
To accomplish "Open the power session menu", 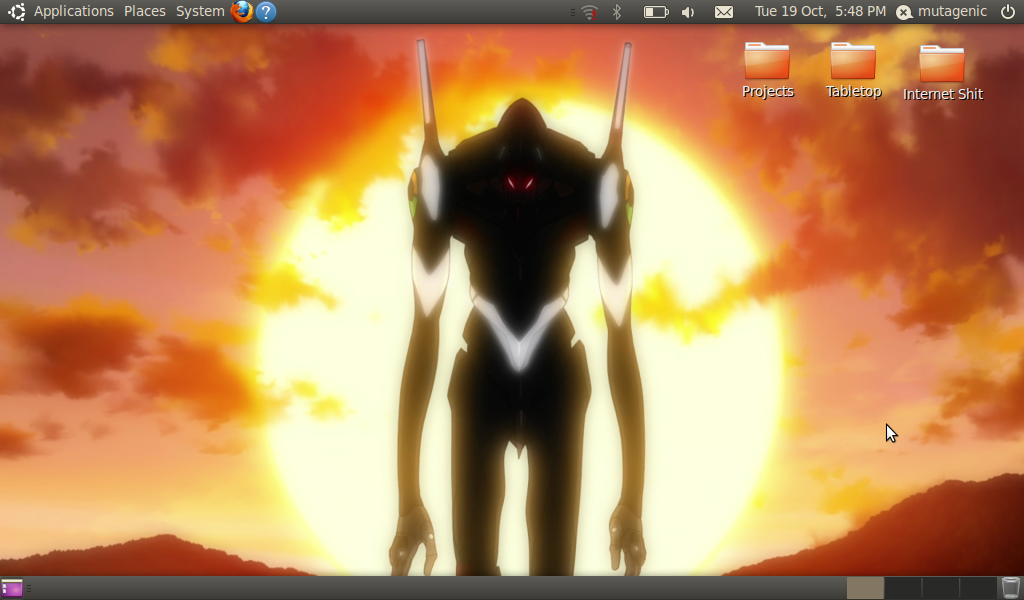I will pos(1007,12).
